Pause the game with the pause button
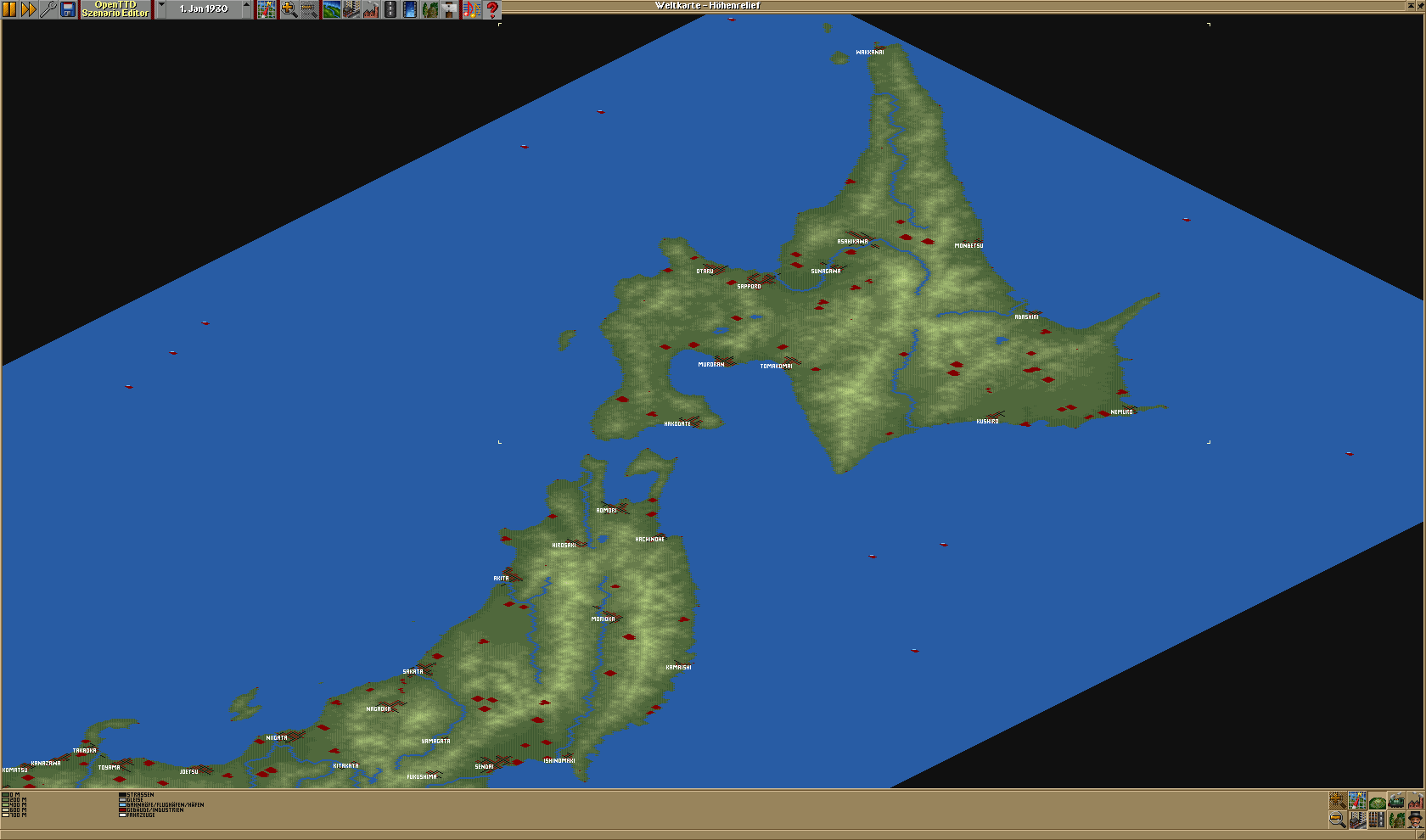This screenshot has height=840, width=1426. click(9, 9)
